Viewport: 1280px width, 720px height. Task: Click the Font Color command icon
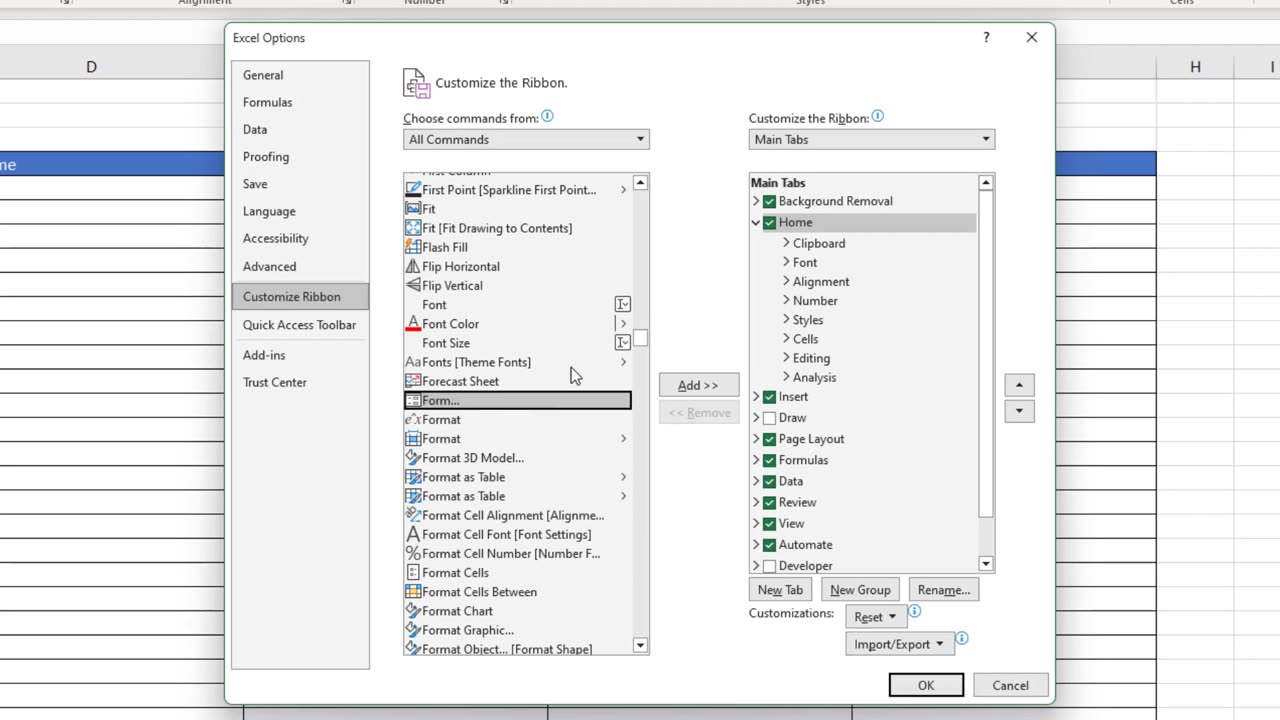413,324
